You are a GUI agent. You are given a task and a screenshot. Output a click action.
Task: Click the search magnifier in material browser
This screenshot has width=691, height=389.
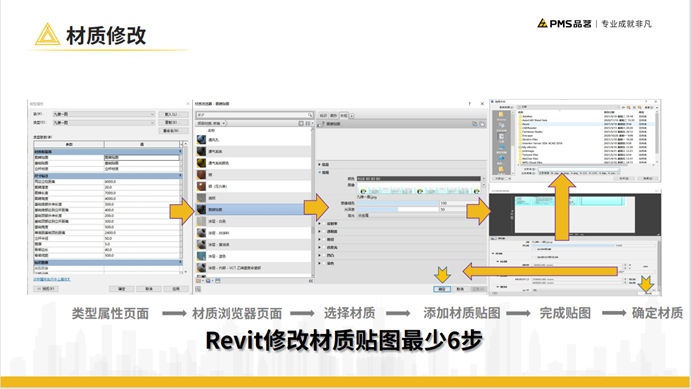[x=310, y=115]
